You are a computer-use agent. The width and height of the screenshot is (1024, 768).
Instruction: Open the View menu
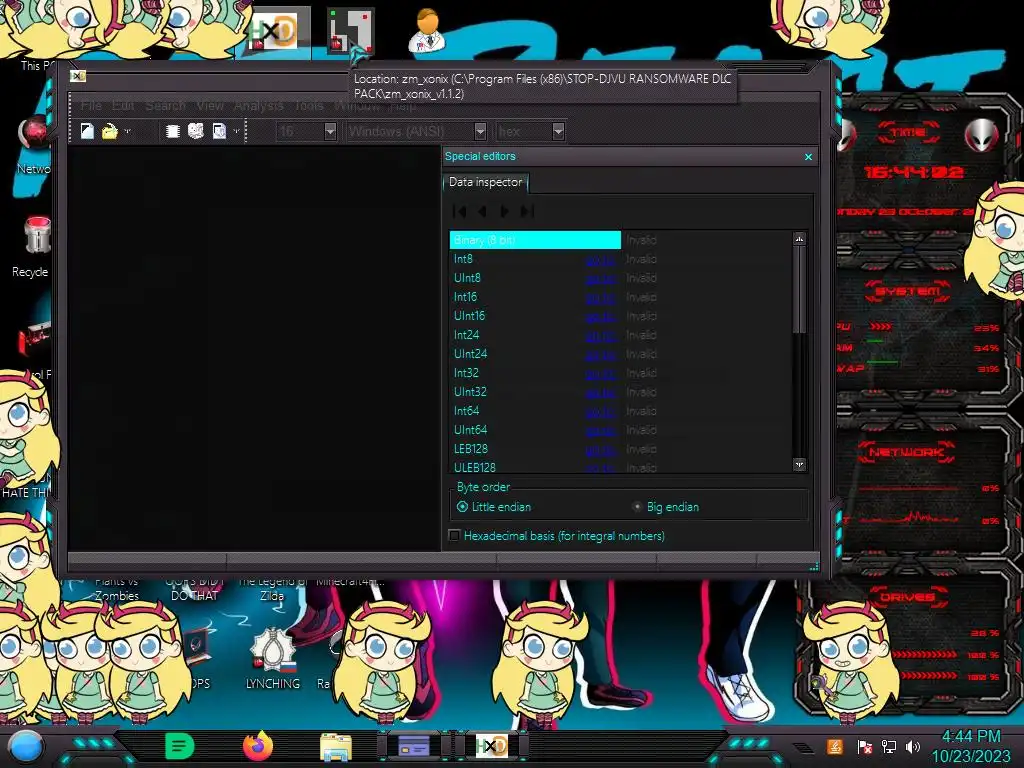coord(210,105)
